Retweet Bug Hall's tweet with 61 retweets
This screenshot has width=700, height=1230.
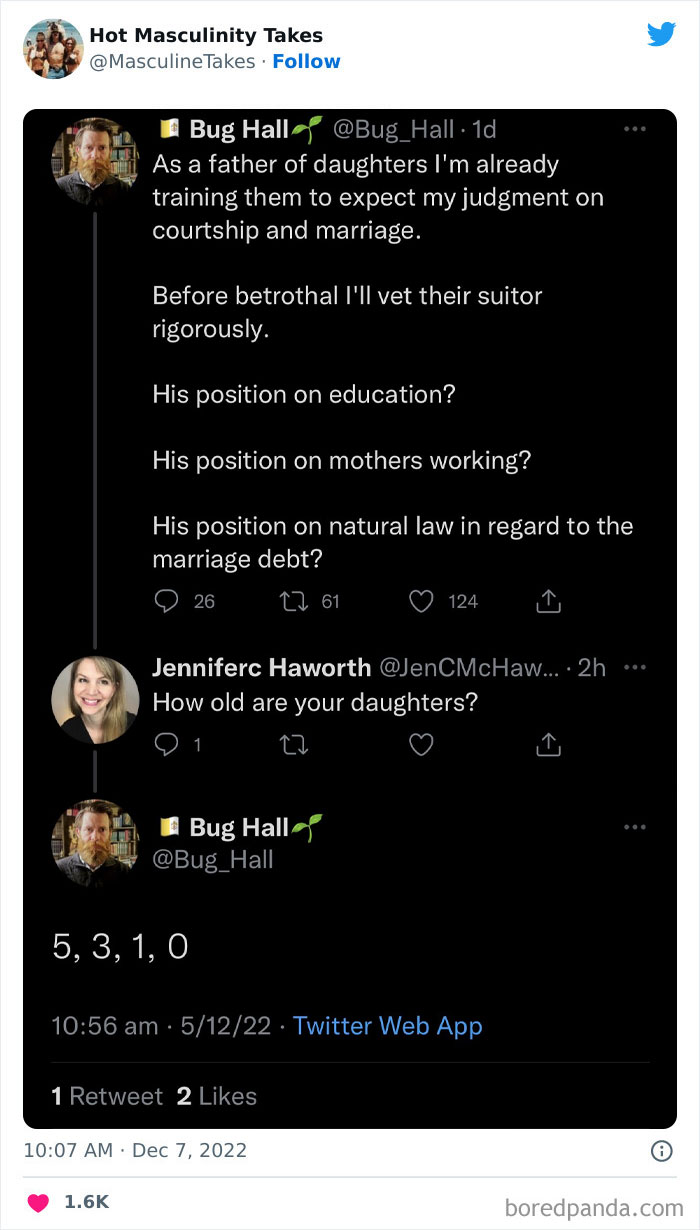click(x=295, y=601)
